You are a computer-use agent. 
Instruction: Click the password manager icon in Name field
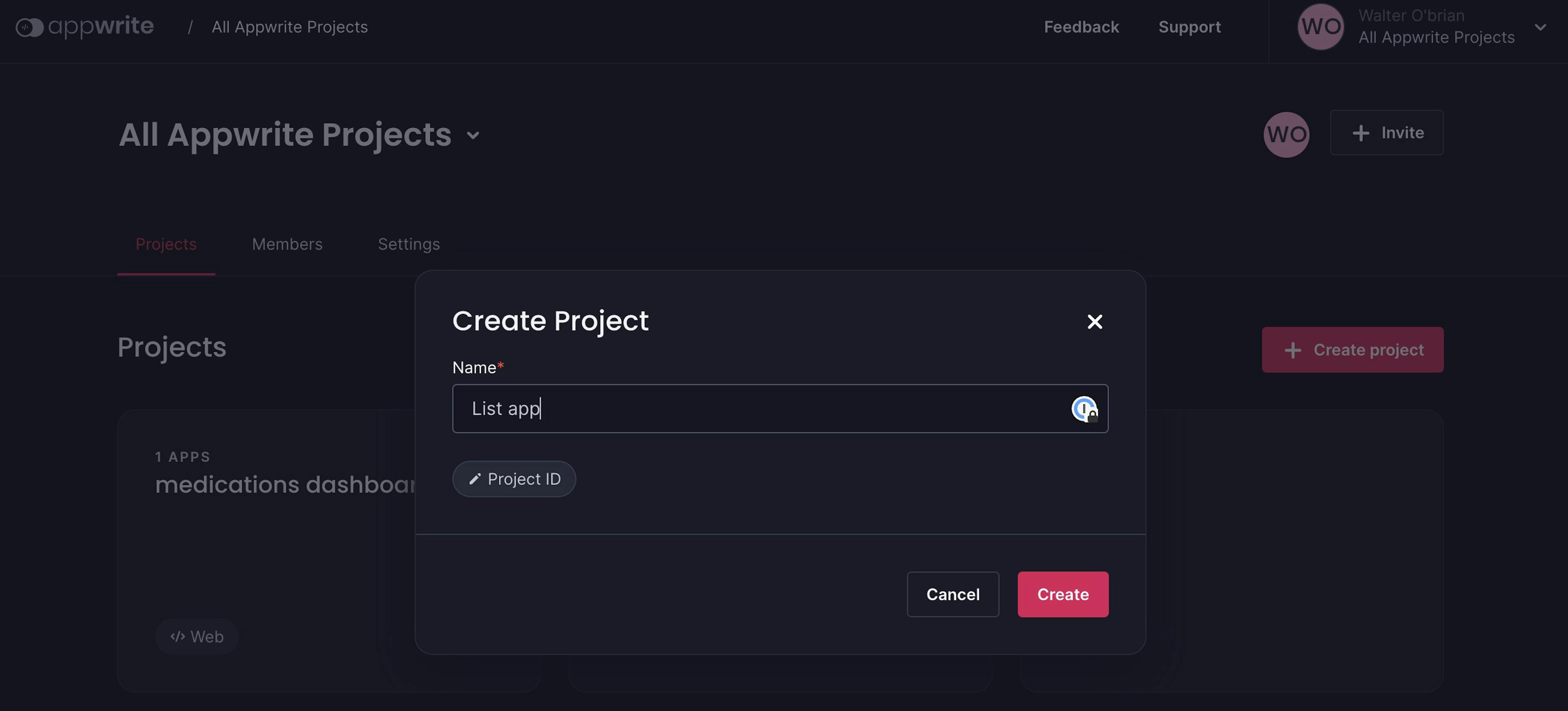pos(1084,409)
